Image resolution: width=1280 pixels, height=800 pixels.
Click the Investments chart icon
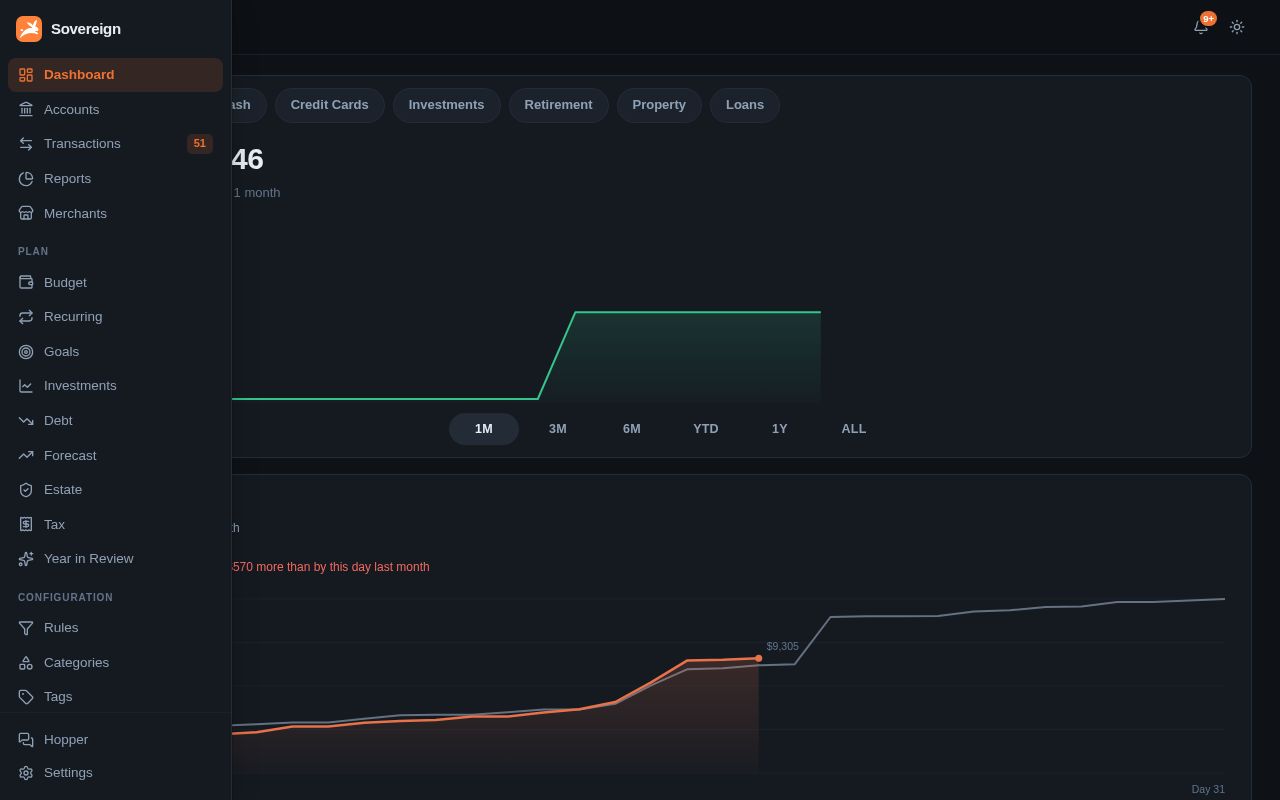26,386
